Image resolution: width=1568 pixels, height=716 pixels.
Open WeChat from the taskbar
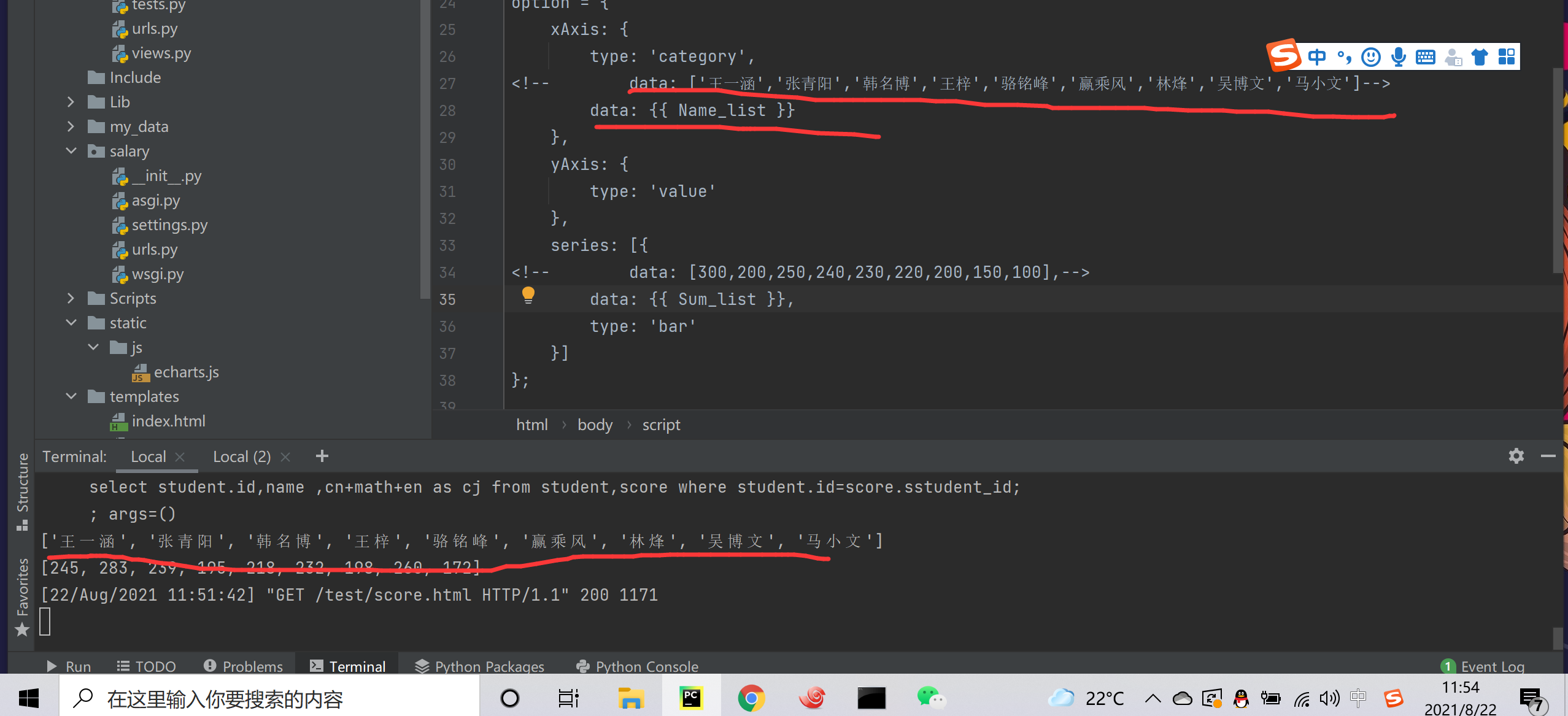click(930, 698)
